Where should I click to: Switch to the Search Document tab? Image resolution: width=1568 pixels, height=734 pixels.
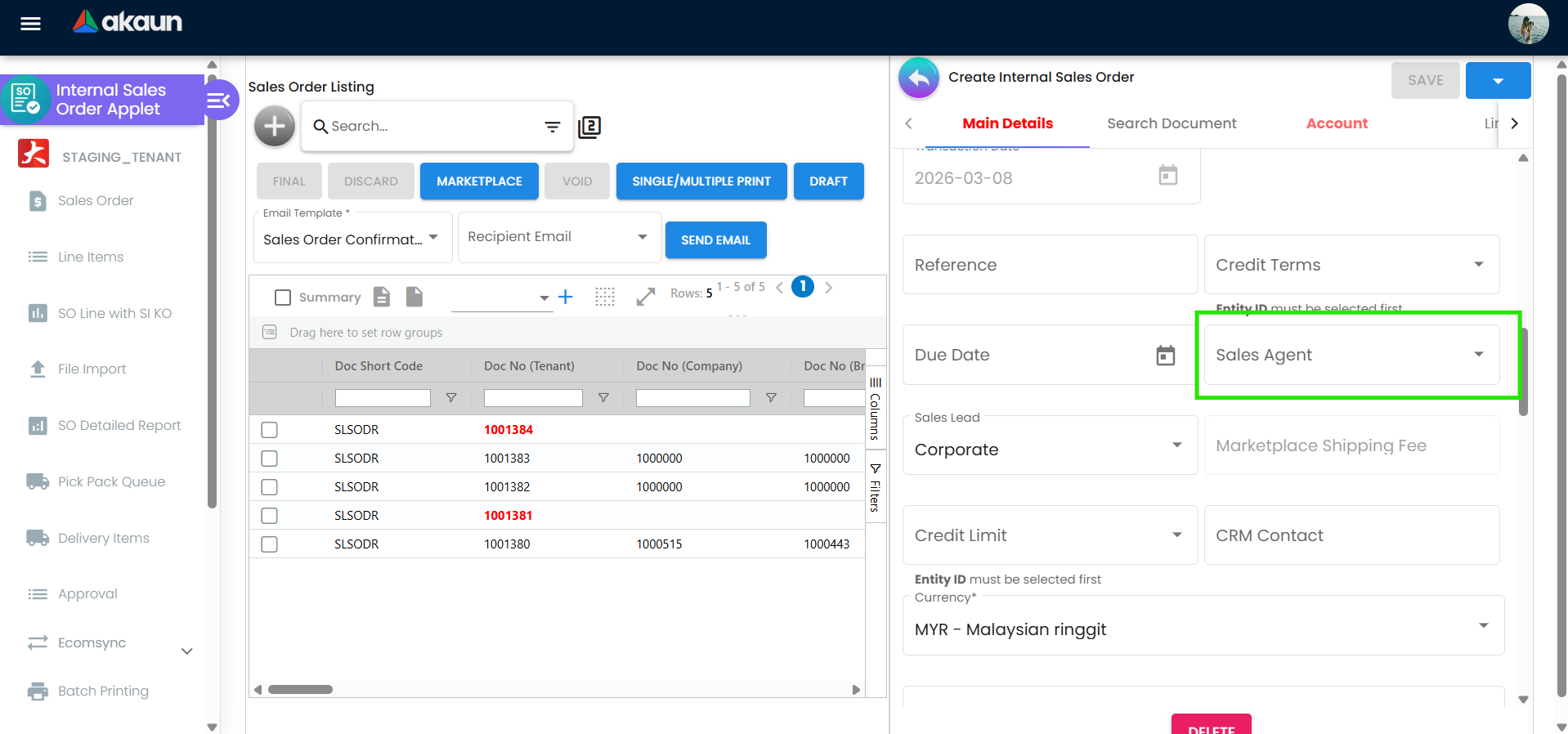(x=1171, y=123)
